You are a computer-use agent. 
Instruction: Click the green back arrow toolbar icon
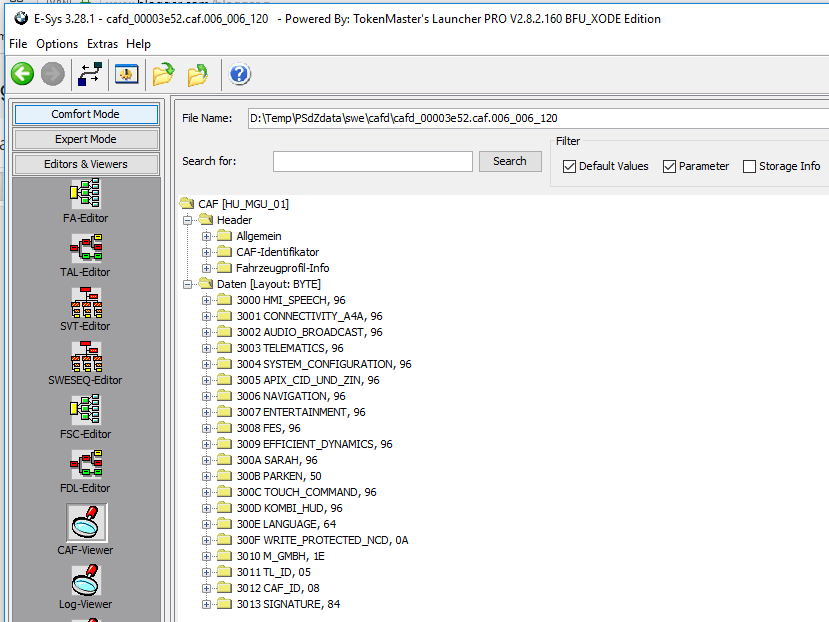(22, 74)
